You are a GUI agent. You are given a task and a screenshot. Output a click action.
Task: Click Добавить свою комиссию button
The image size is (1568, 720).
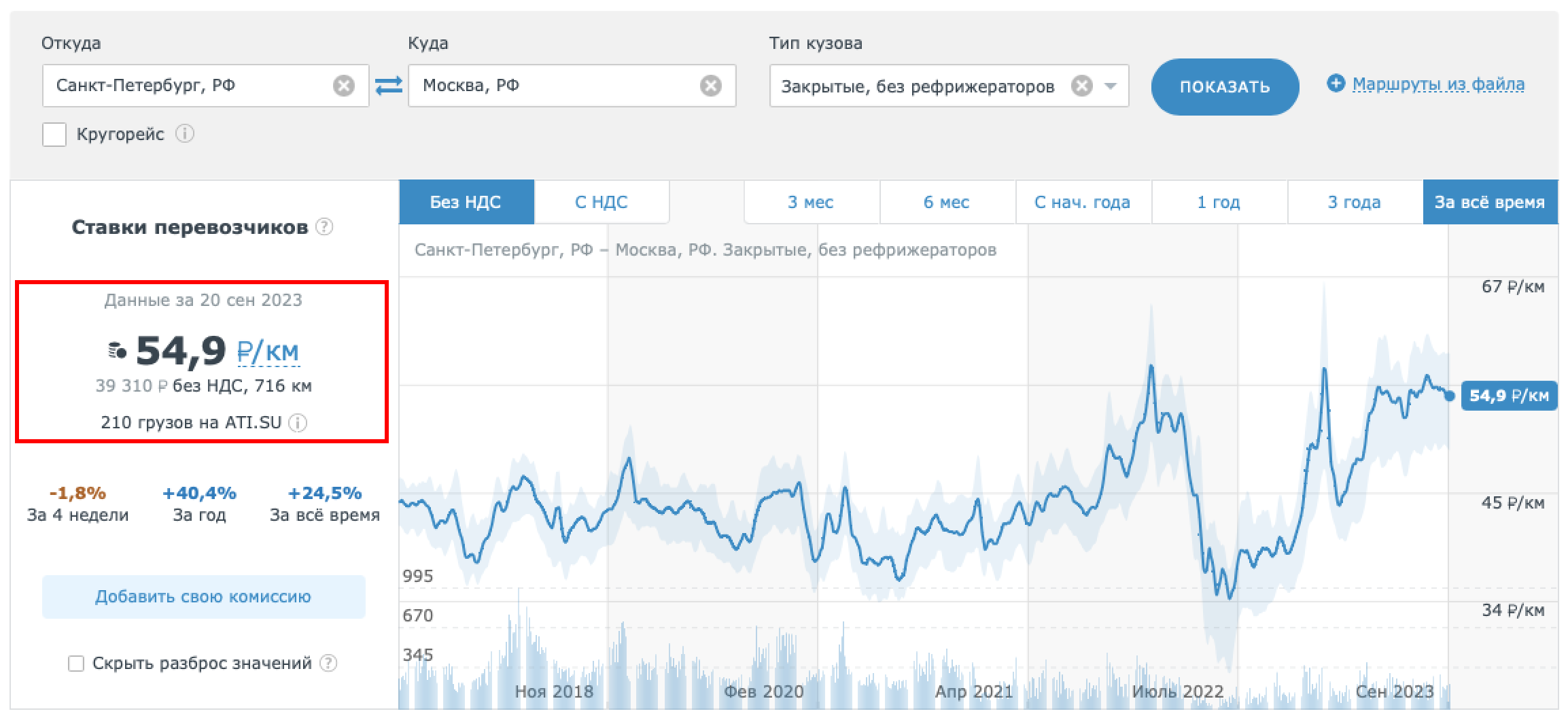click(203, 597)
